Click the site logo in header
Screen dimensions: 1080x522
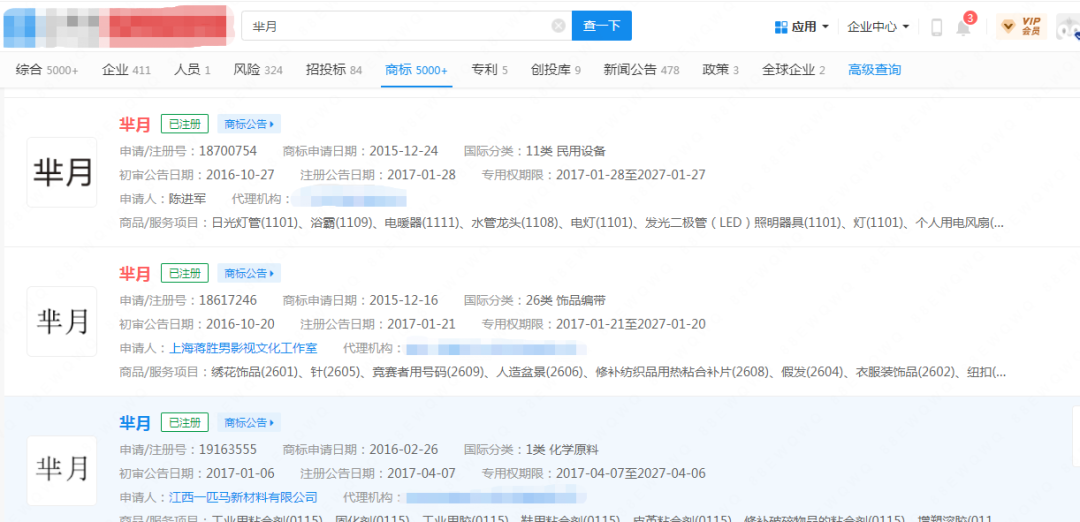(116, 25)
